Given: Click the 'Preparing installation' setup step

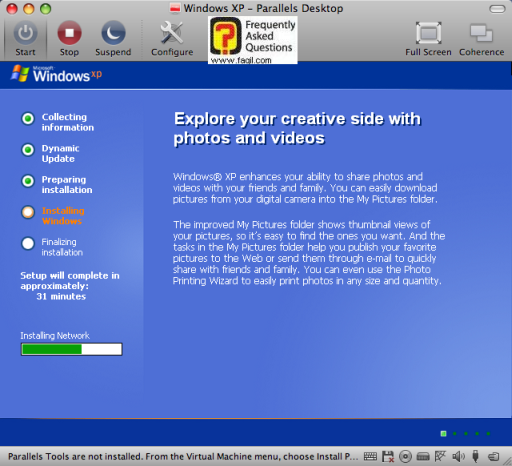Looking at the screenshot, I should point(57,184).
